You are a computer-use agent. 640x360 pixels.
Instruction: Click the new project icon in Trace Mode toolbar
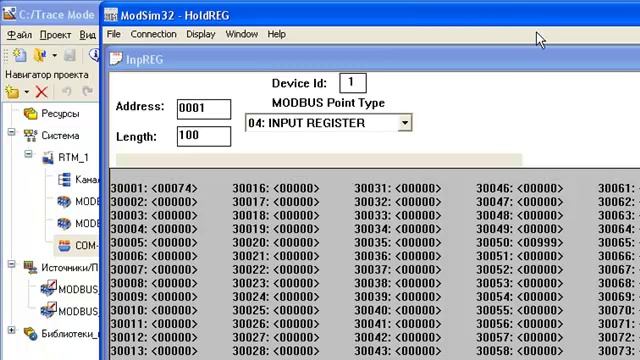[x=19, y=55]
